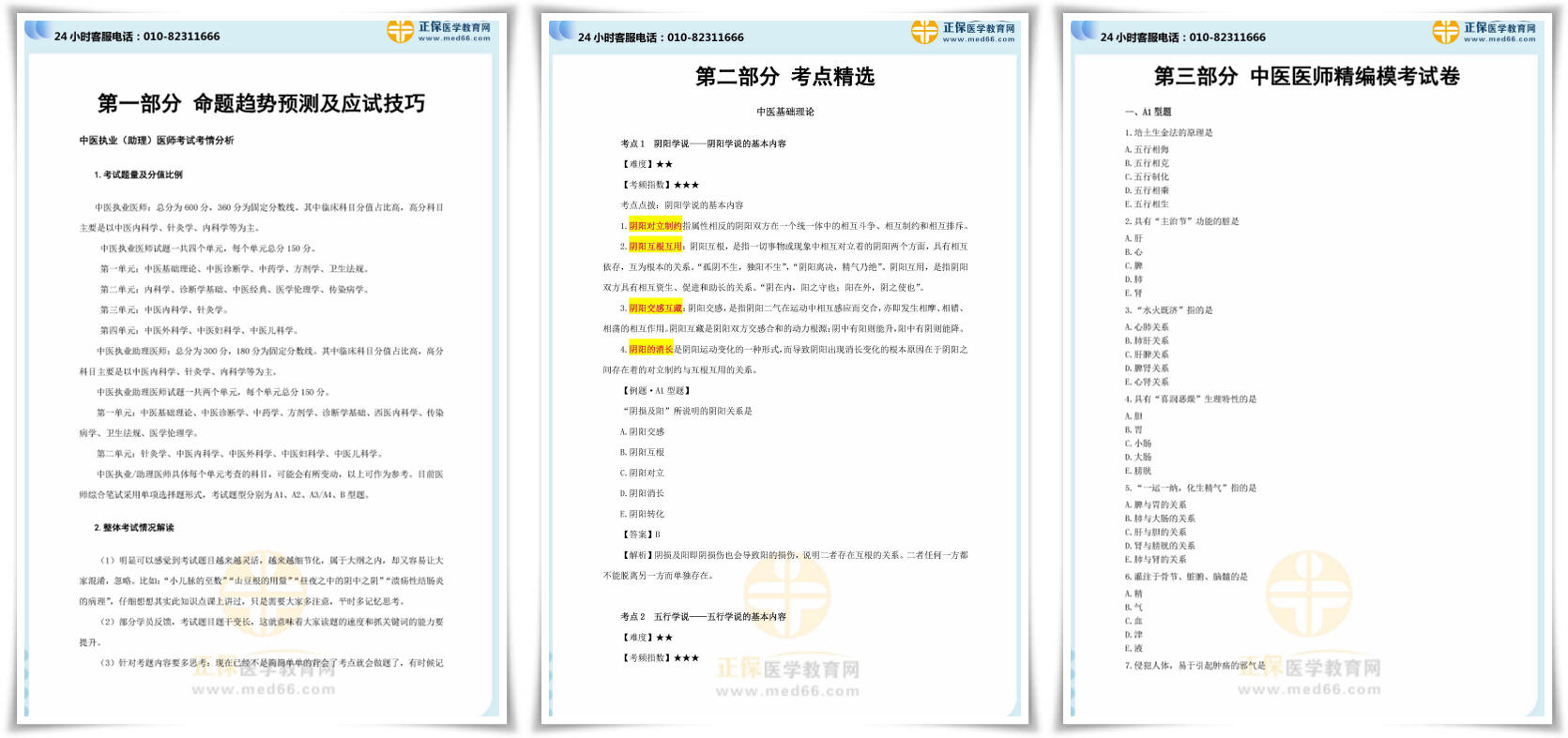
Task: Click the orange logo icon on third page header
Action: (1445, 32)
